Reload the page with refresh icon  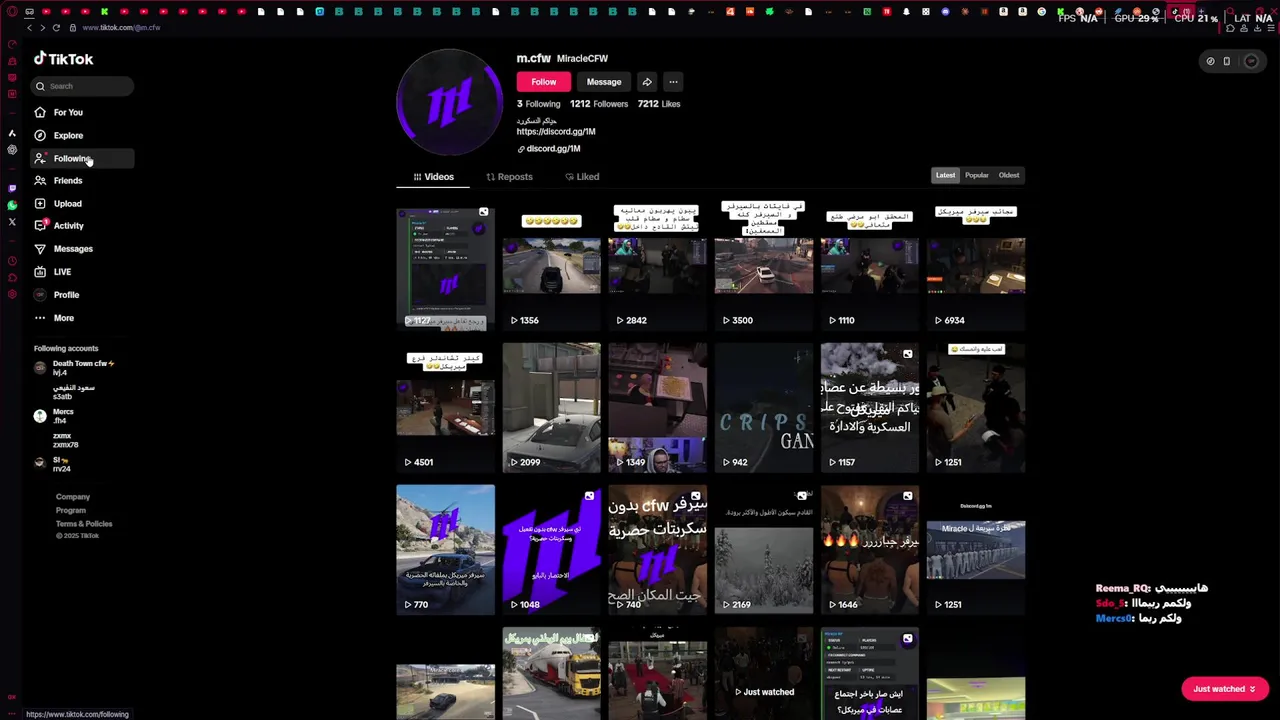pos(56,28)
